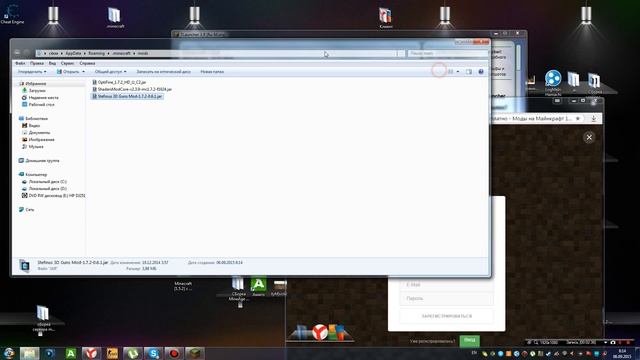640x360 pixels.
Task: Select the OptiFine_1.7.2 jar file
Action: tap(122, 82)
